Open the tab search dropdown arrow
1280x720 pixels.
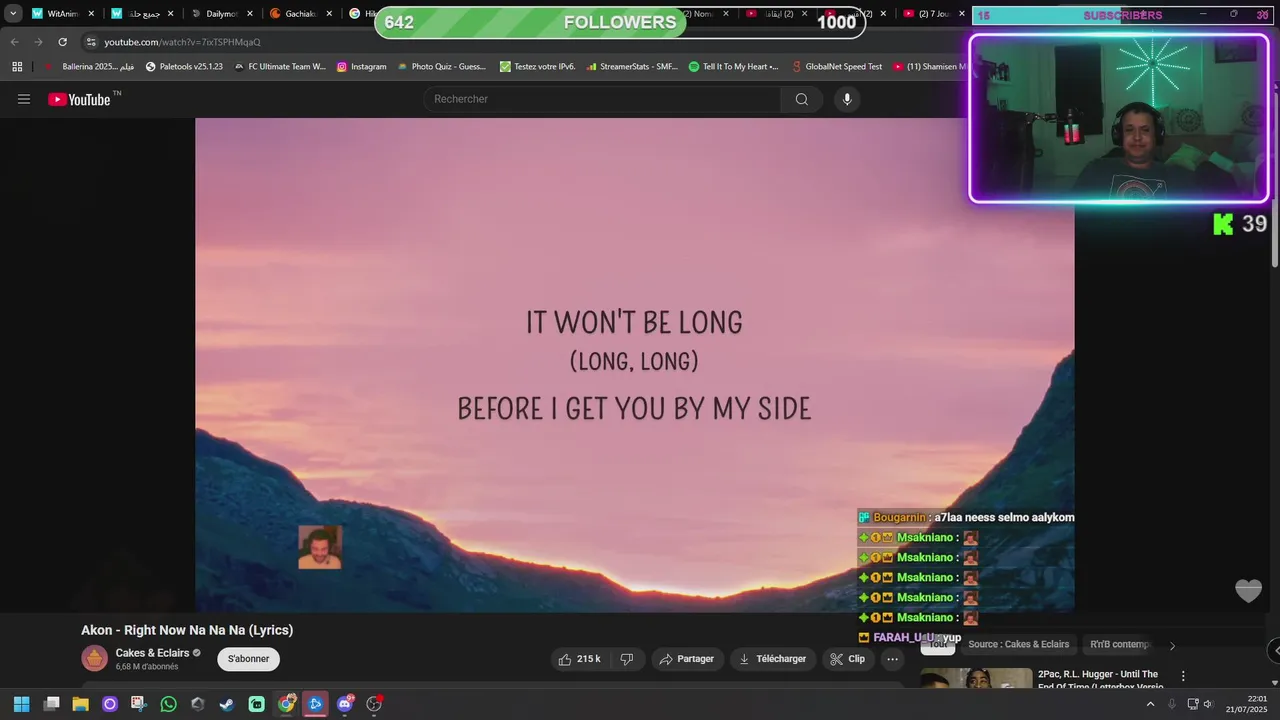coord(13,14)
